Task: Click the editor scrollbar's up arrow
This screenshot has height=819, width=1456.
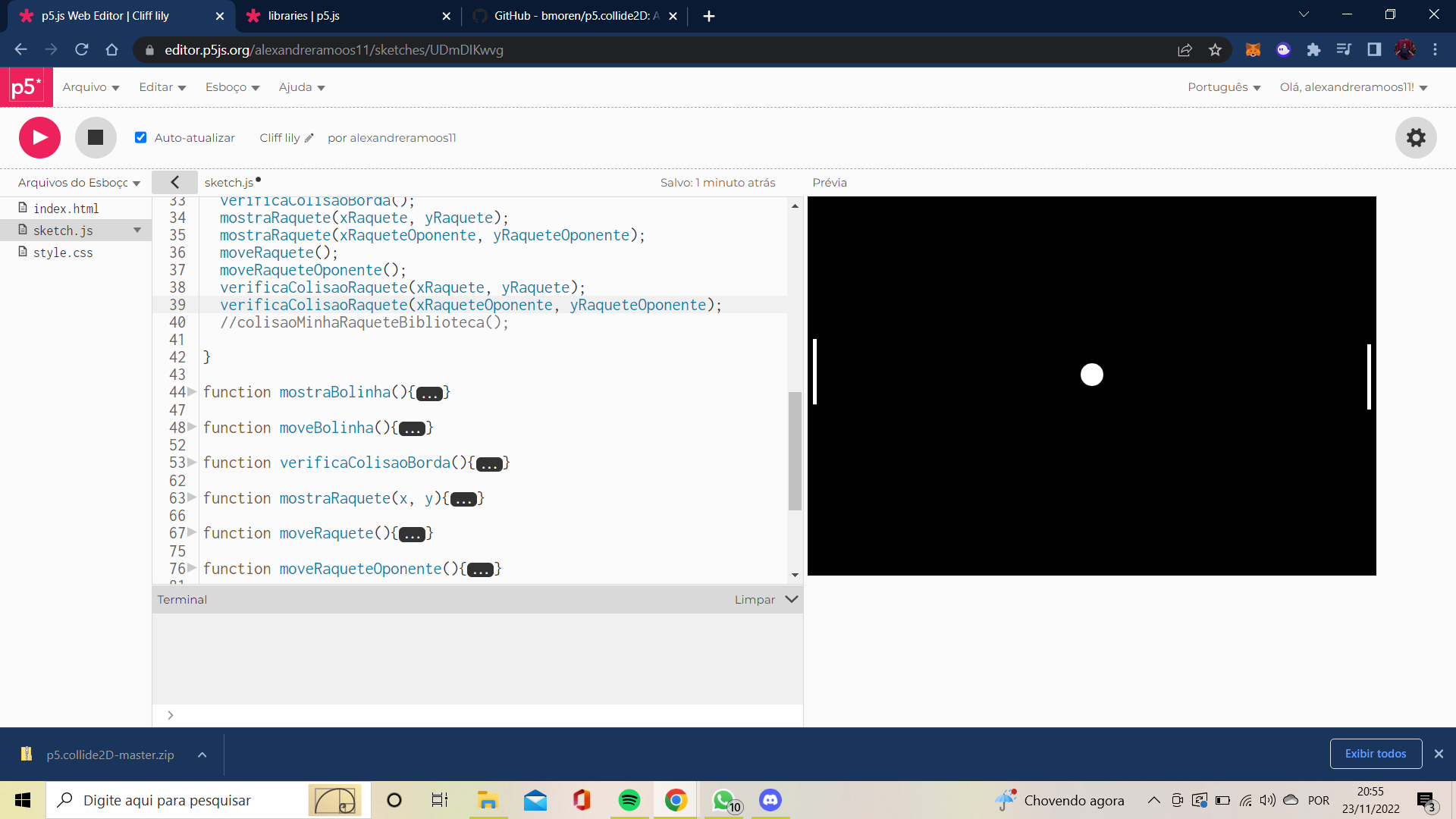Action: [795, 206]
